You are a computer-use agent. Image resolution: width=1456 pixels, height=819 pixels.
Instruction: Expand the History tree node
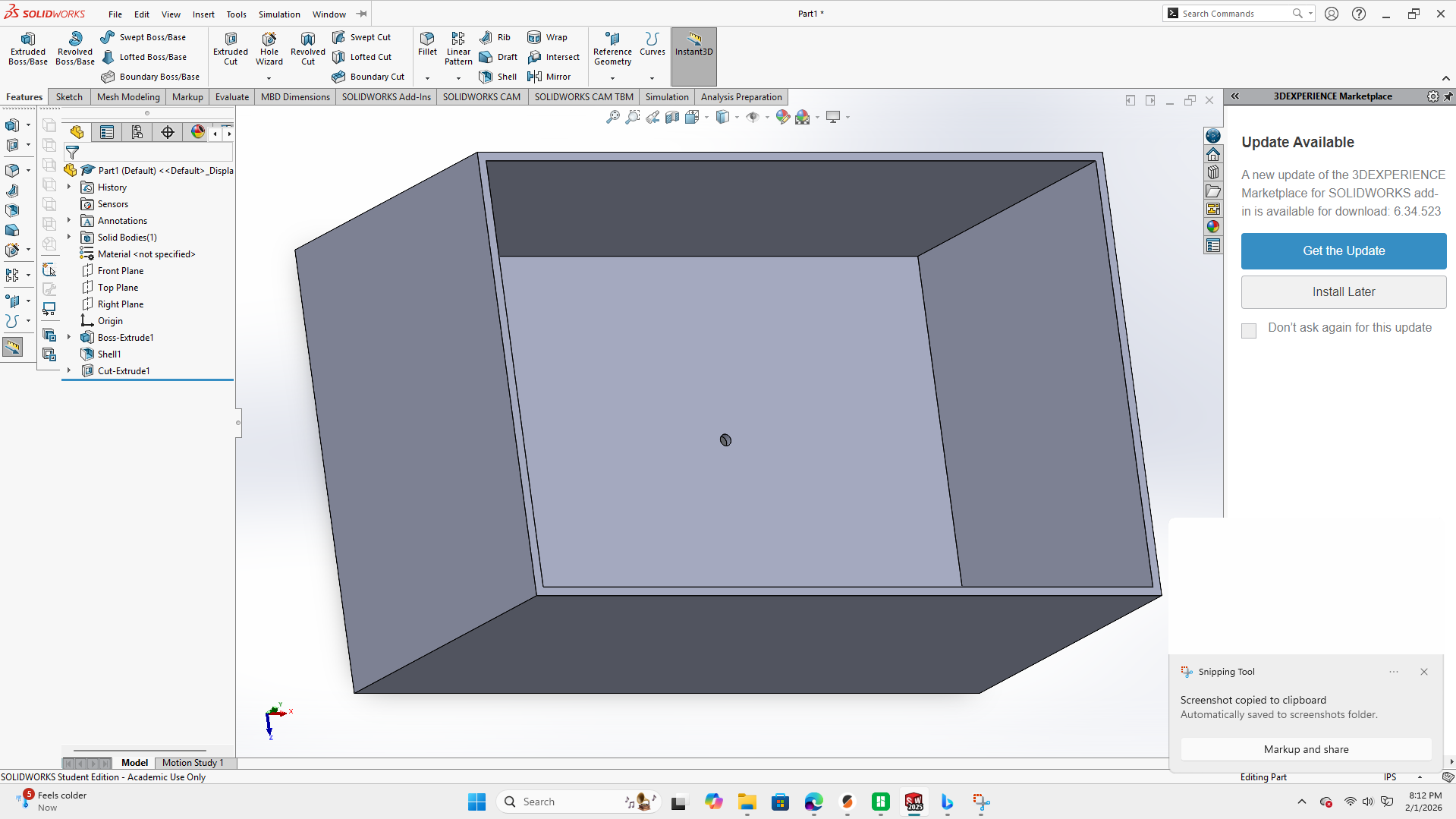coord(69,187)
